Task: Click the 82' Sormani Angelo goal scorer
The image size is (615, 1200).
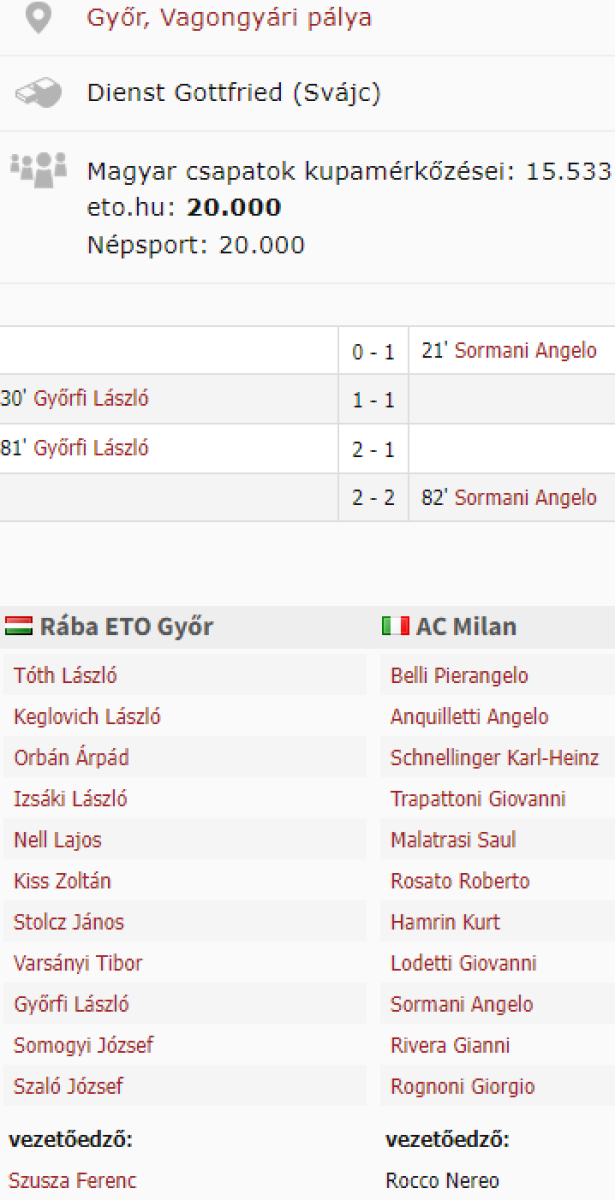Action: [x=525, y=498]
